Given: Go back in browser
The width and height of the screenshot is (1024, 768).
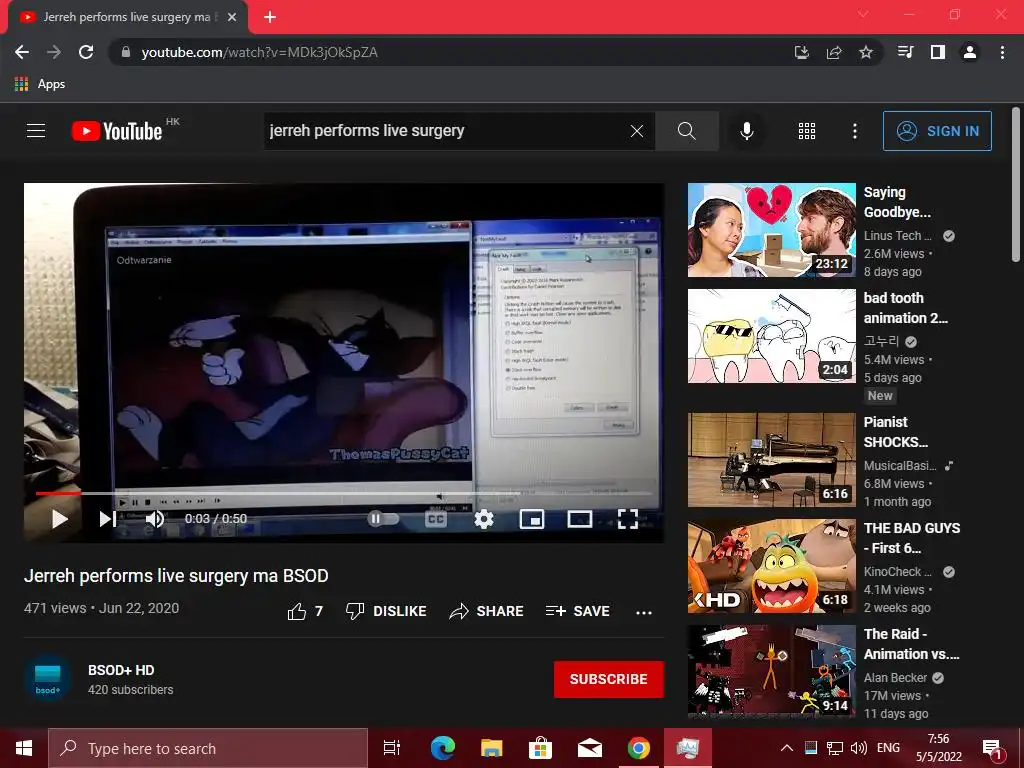Looking at the screenshot, I should tap(22, 52).
